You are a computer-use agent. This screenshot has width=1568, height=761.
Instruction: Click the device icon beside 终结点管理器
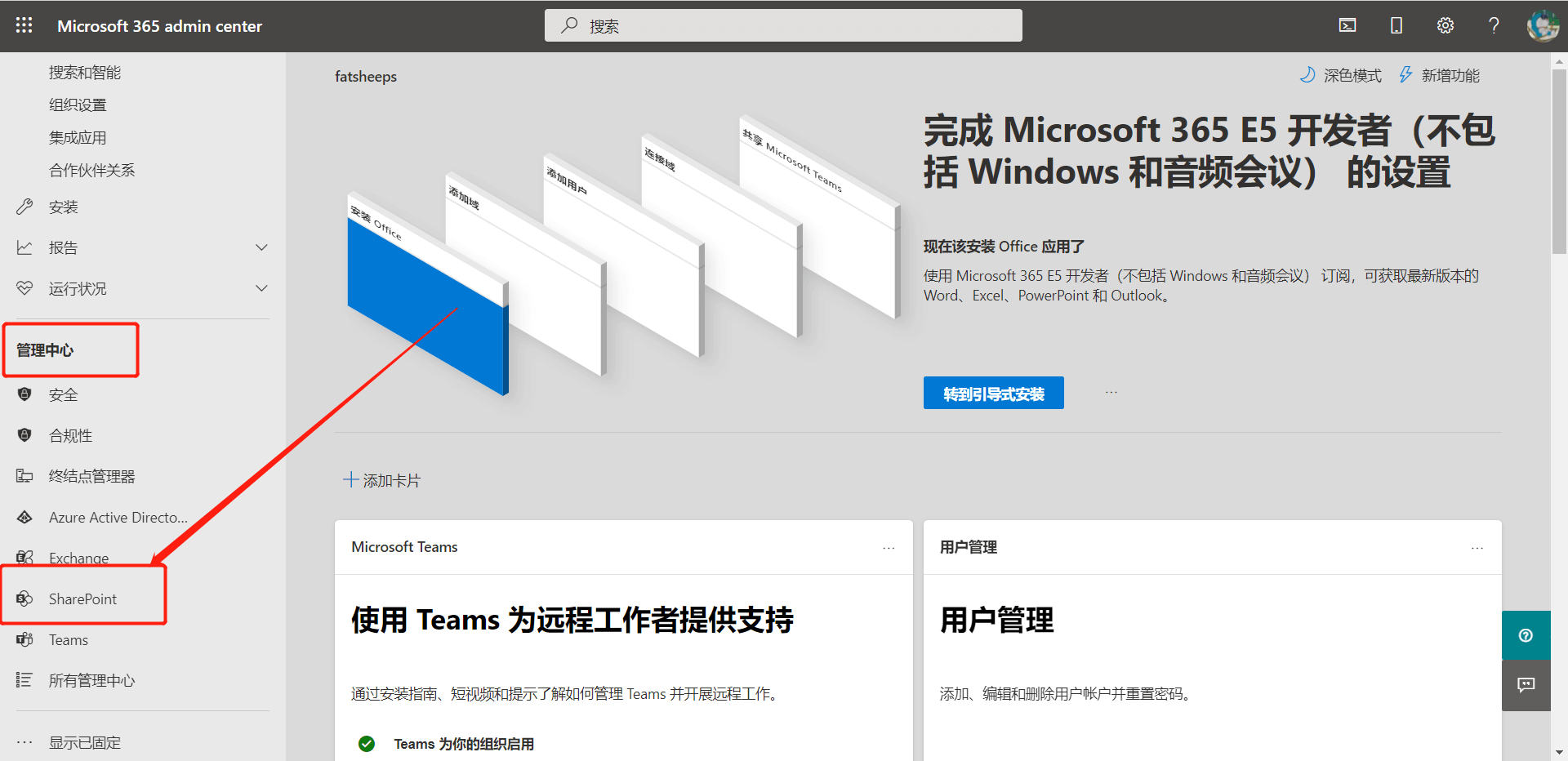point(24,476)
